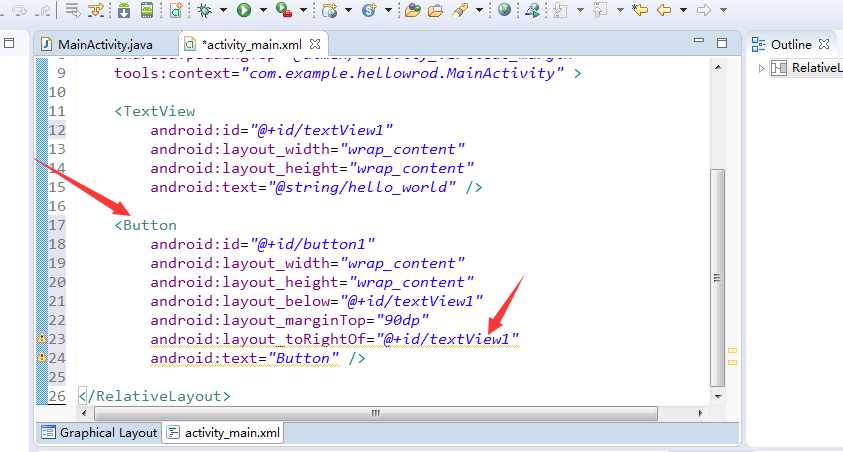
Task: Click the Forward navigation arrow
Action: click(x=704, y=10)
